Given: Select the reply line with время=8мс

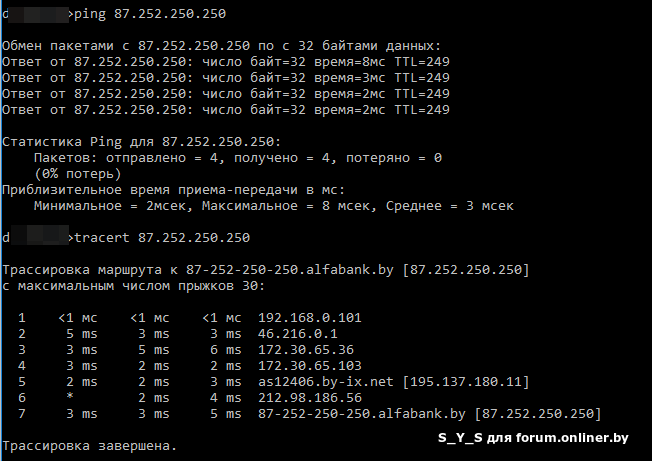Looking at the screenshot, I should click(226, 62).
